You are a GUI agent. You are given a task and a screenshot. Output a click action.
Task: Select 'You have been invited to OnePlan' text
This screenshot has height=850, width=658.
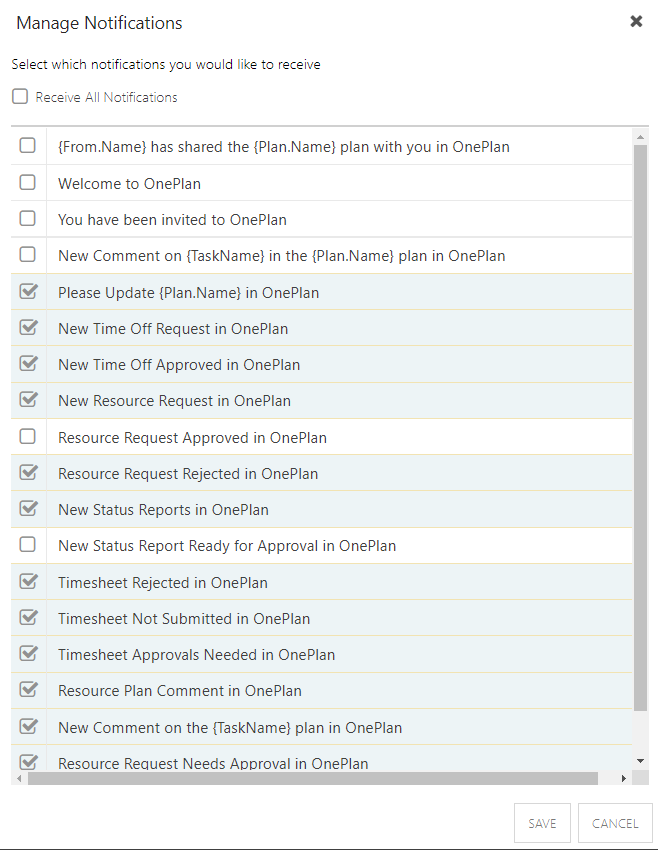click(x=172, y=220)
